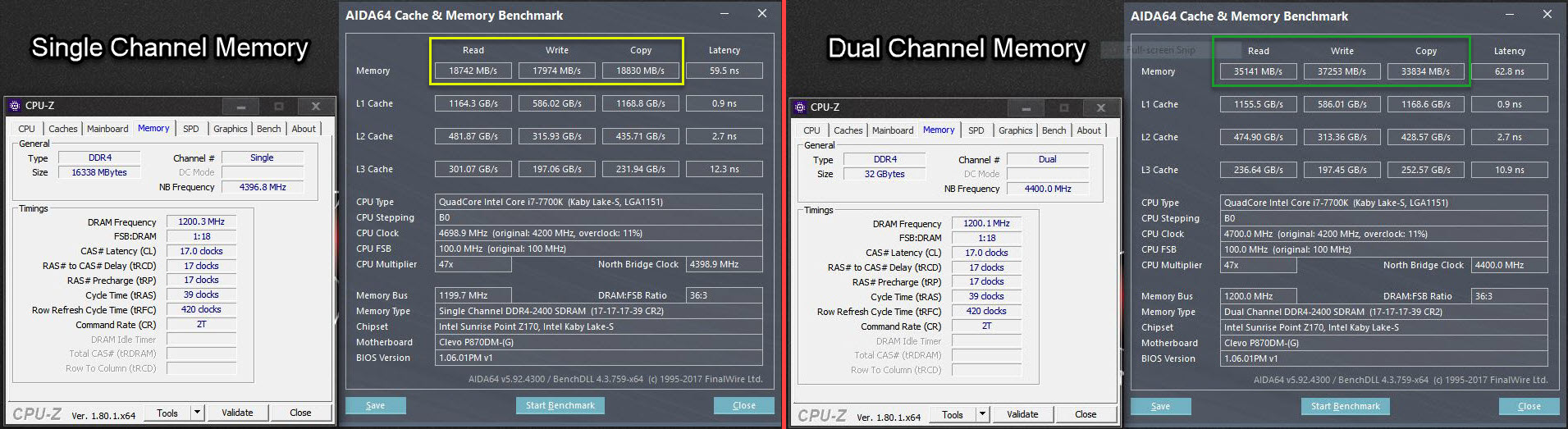Minimize the right AIDA64 benchmark window

coord(1511,15)
